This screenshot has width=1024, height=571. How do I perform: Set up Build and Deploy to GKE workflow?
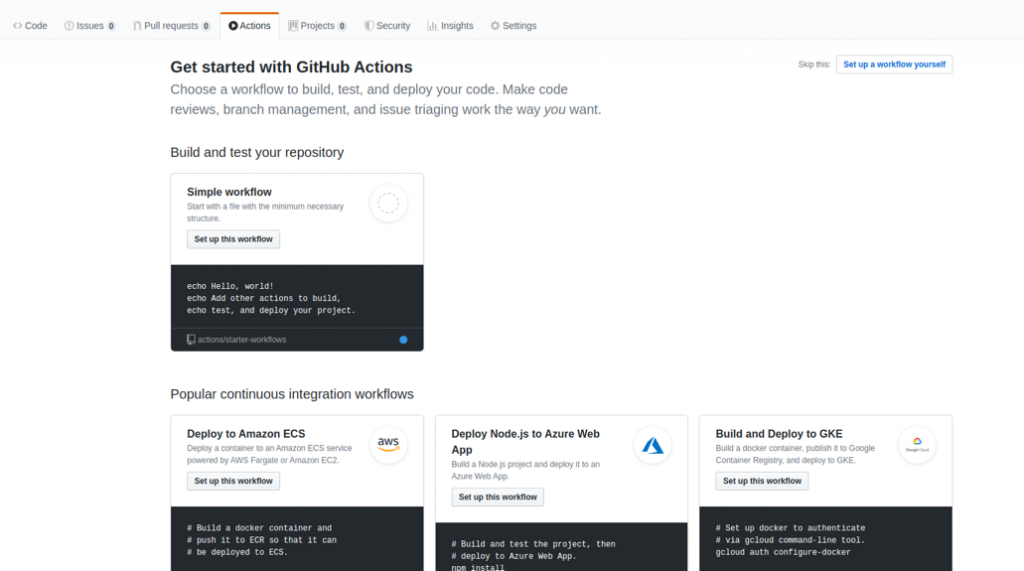pos(761,481)
